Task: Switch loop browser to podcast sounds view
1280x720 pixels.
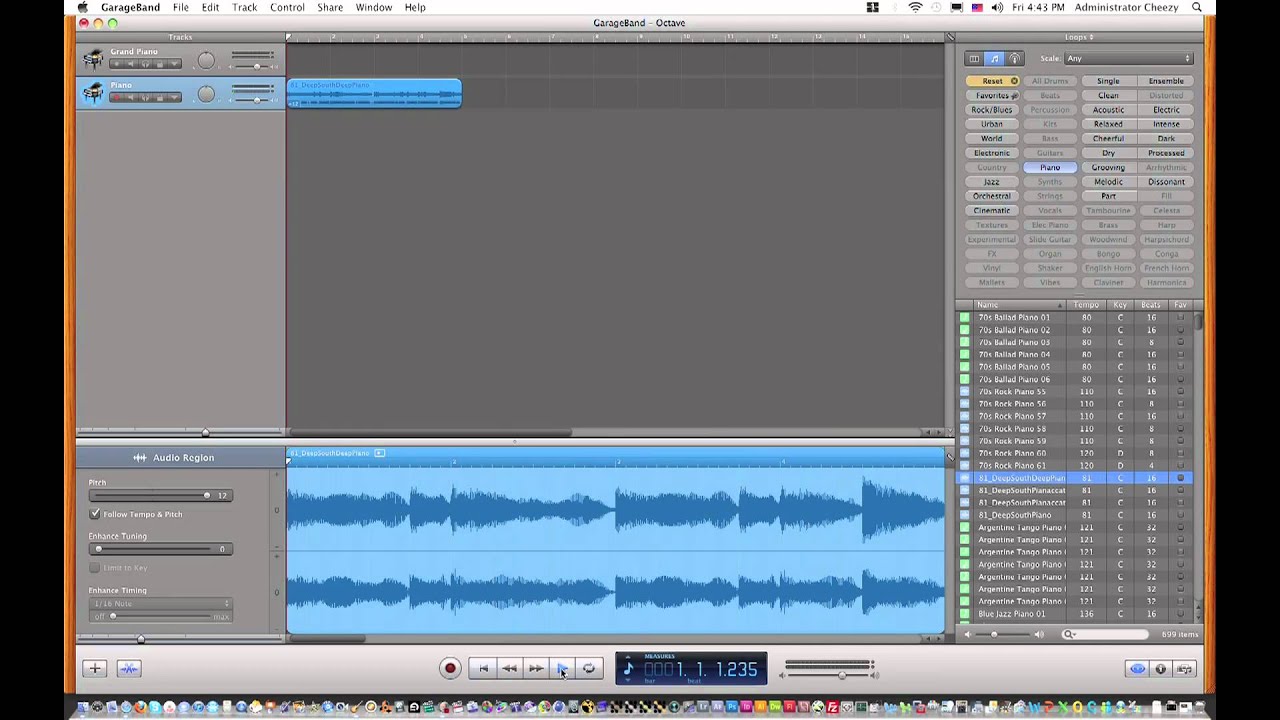Action: pyautogui.click(x=1015, y=59)
